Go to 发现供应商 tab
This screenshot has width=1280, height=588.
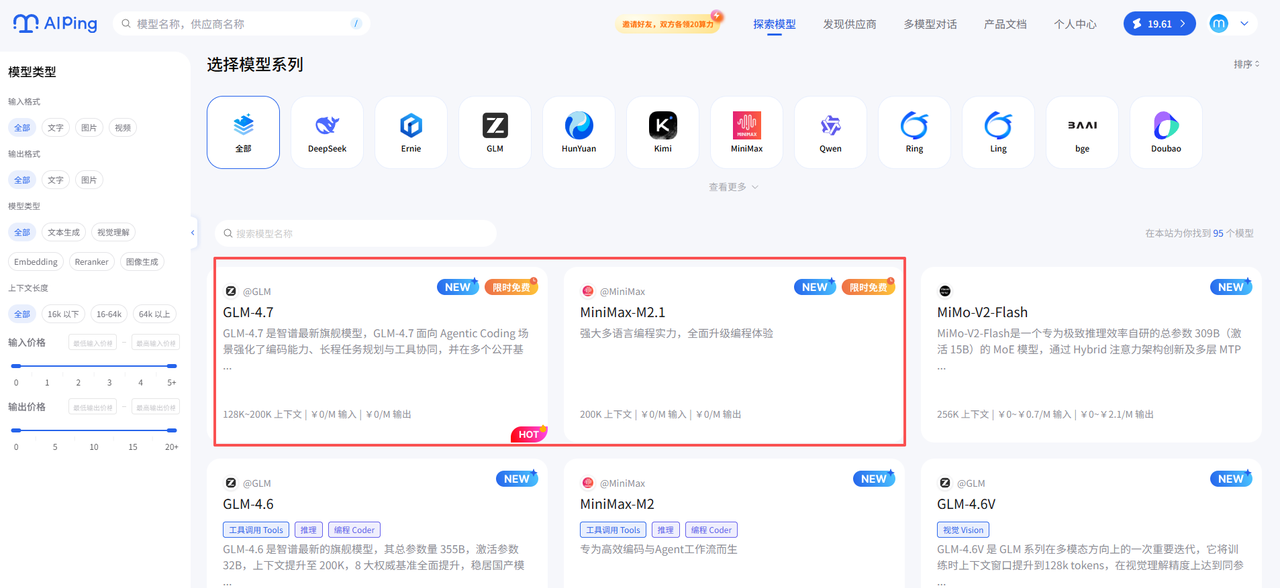point(850,24)
